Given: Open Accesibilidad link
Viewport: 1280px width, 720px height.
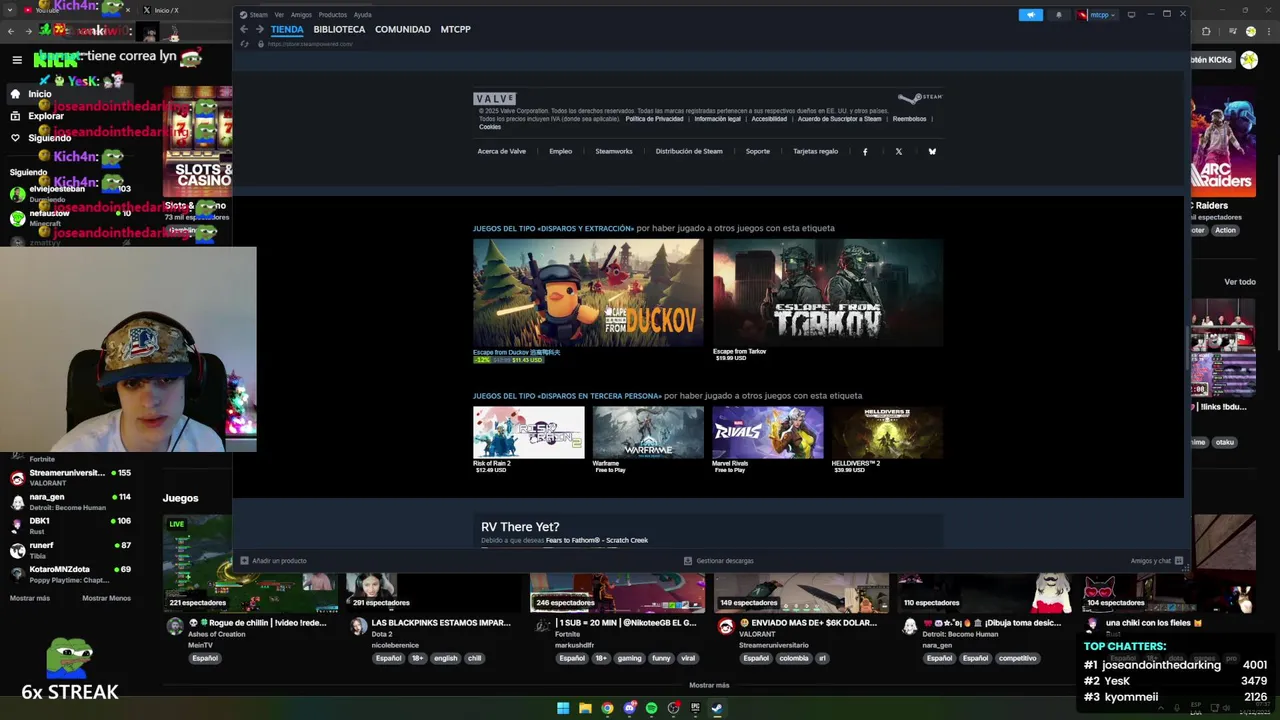Looking at the screenshot, I should [x=769, y=119].
